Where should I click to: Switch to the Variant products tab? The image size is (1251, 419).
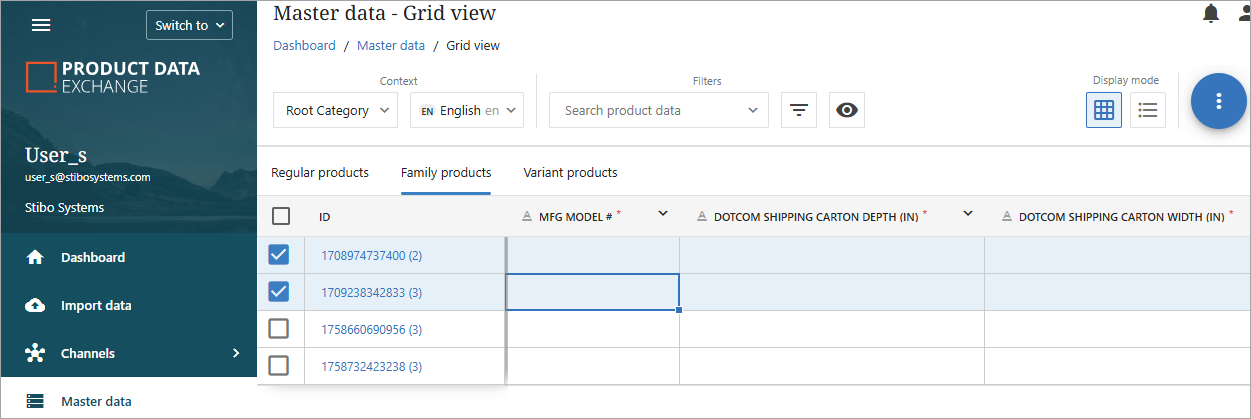click(570, 173)
